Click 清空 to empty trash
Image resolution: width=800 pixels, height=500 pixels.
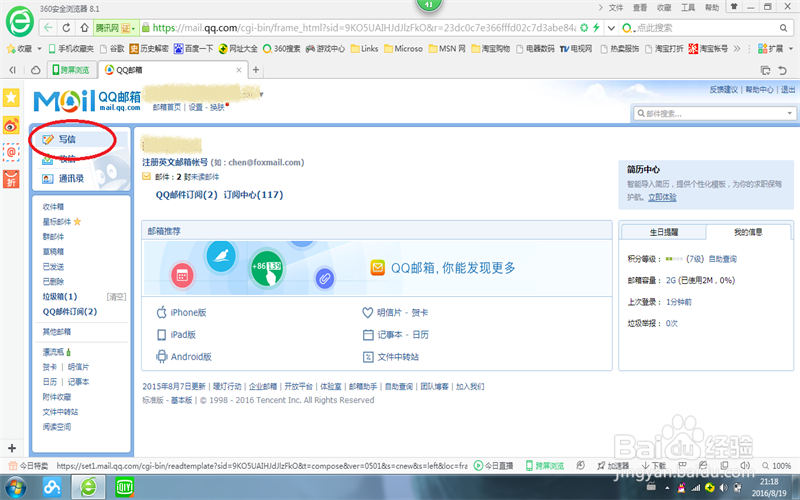(116, 296)
